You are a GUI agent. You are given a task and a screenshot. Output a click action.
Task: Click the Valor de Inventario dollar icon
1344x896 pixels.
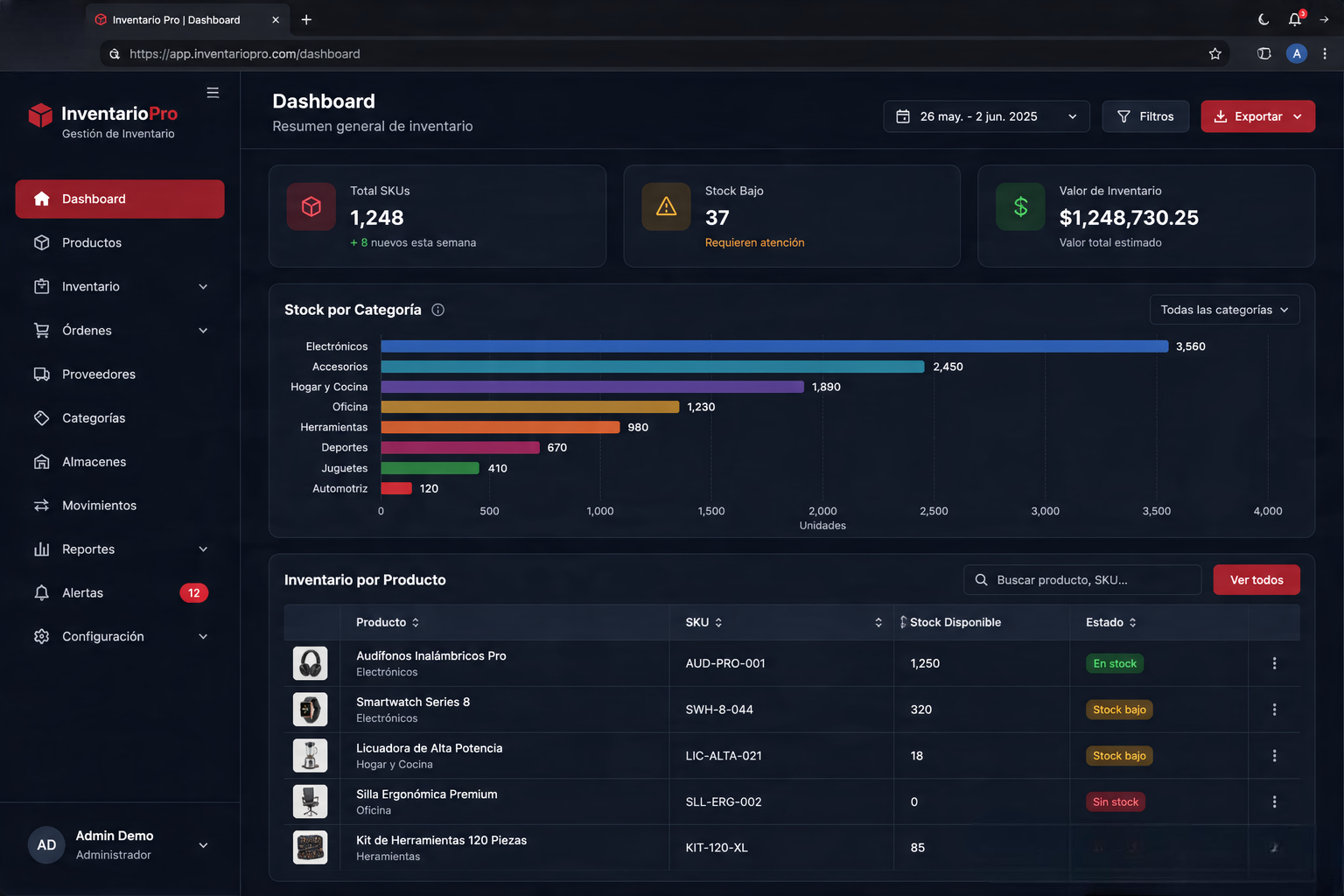point(1020,206)
